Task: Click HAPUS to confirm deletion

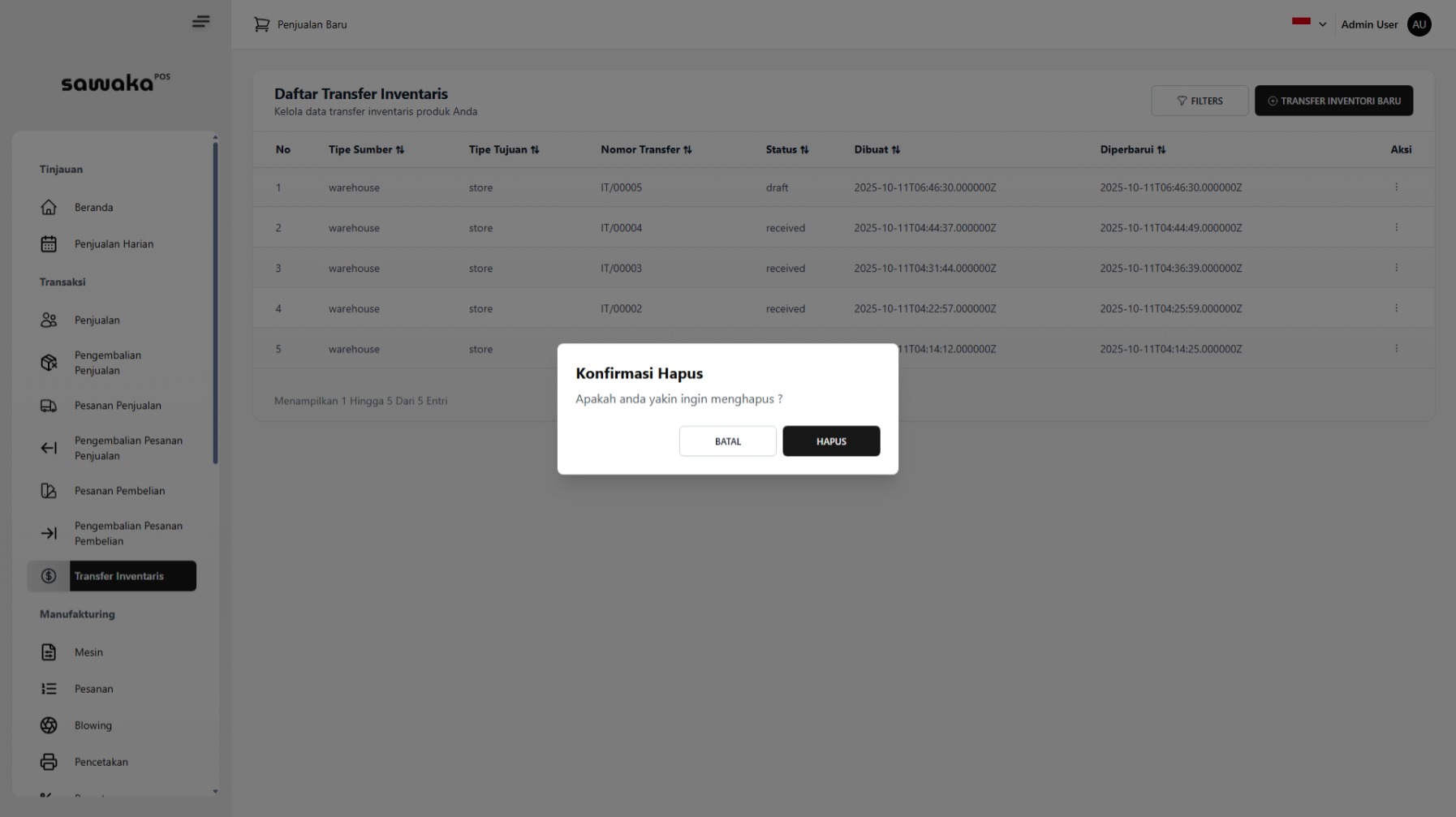Action: click(x=830, y=441)
